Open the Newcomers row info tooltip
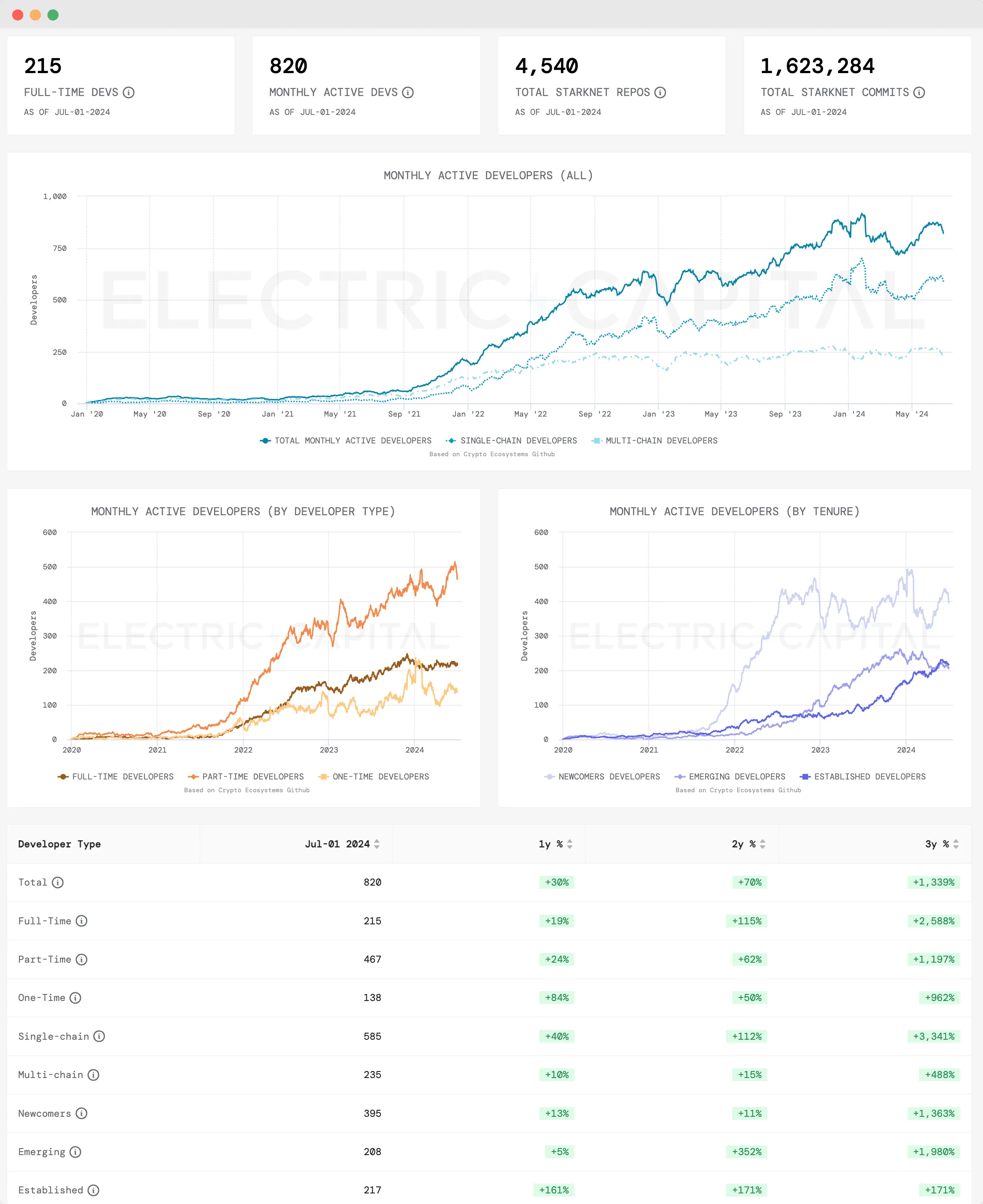This screenshot has width=983, height=1204. (82, 1113)
